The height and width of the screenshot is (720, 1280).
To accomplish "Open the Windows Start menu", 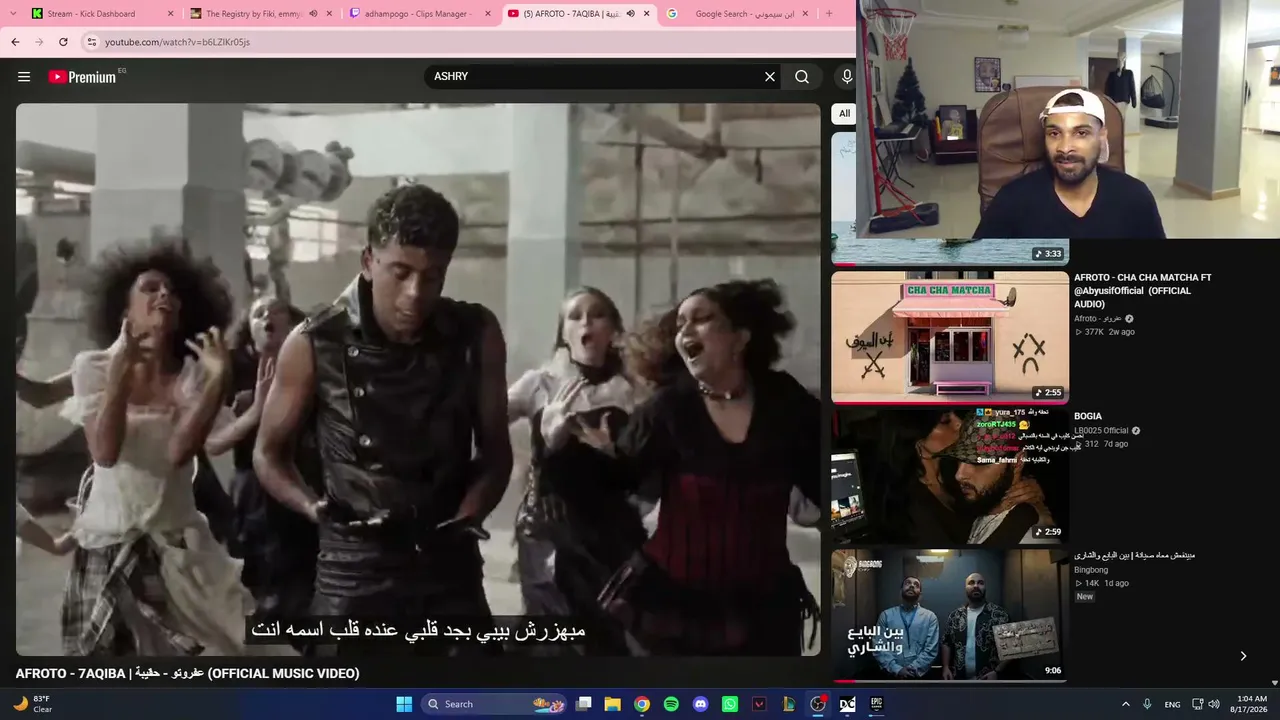I will (x=404, y=704).
